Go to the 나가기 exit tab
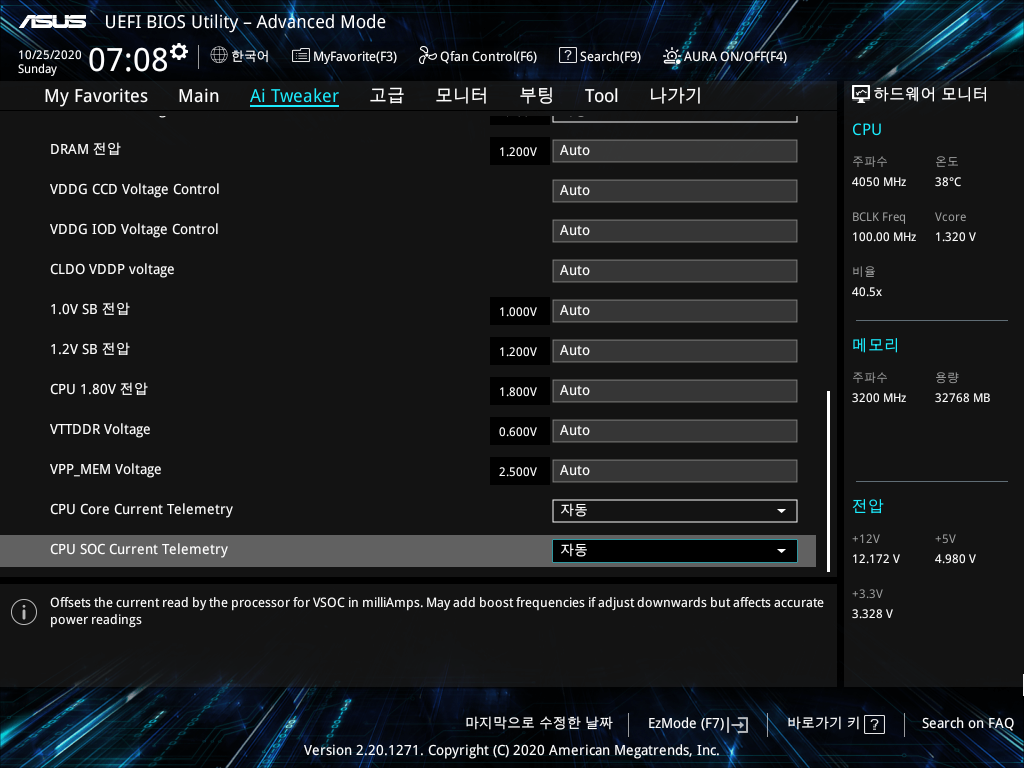1024x768 pixels. click(x=675, y=95)
